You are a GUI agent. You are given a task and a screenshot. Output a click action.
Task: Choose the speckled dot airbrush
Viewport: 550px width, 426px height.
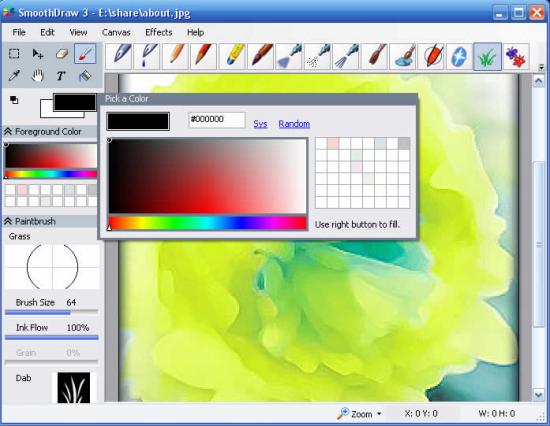pyautogui.click(x=317, y=56)
